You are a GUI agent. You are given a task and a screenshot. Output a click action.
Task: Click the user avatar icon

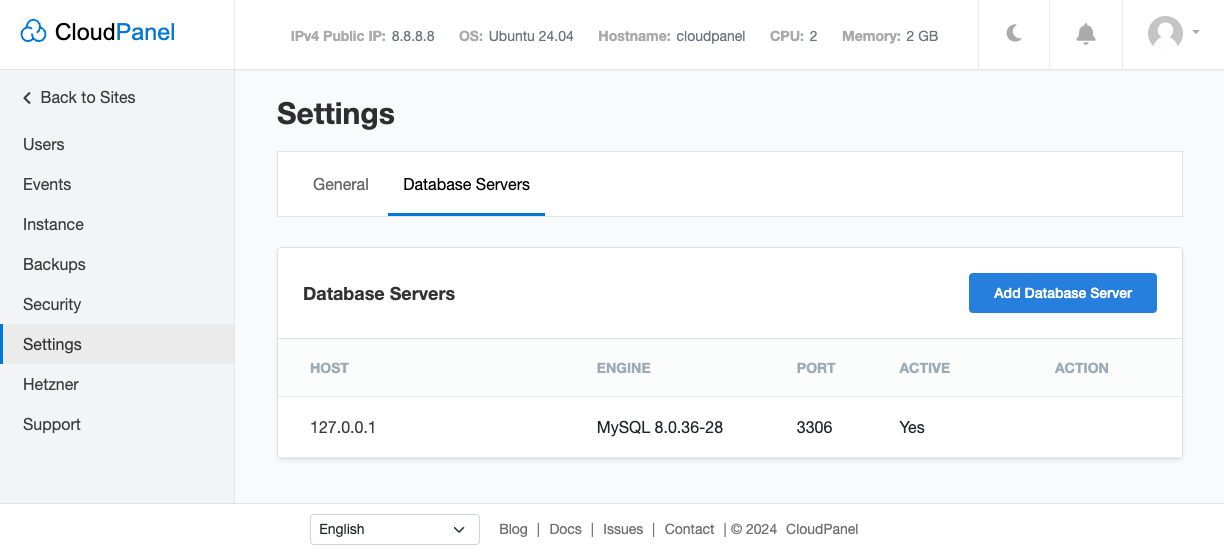(1165, 34)
